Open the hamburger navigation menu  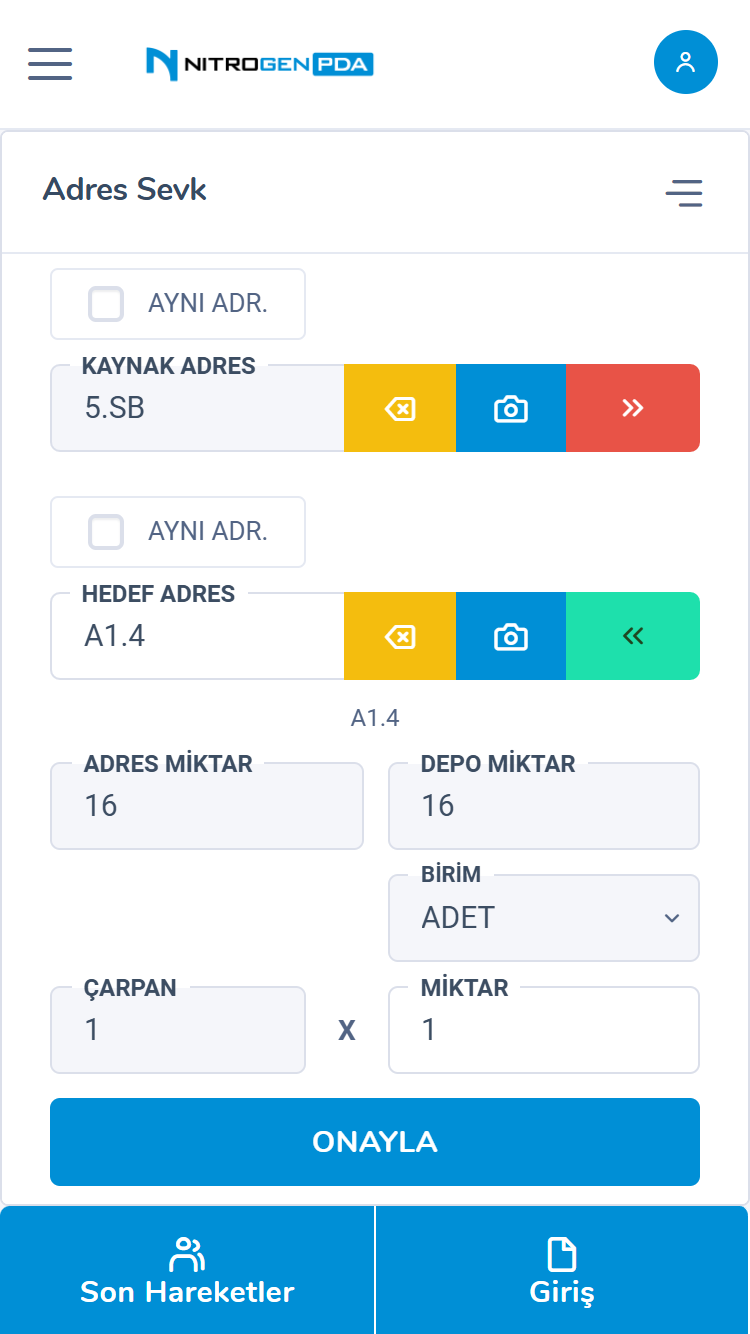pos(49,63)
